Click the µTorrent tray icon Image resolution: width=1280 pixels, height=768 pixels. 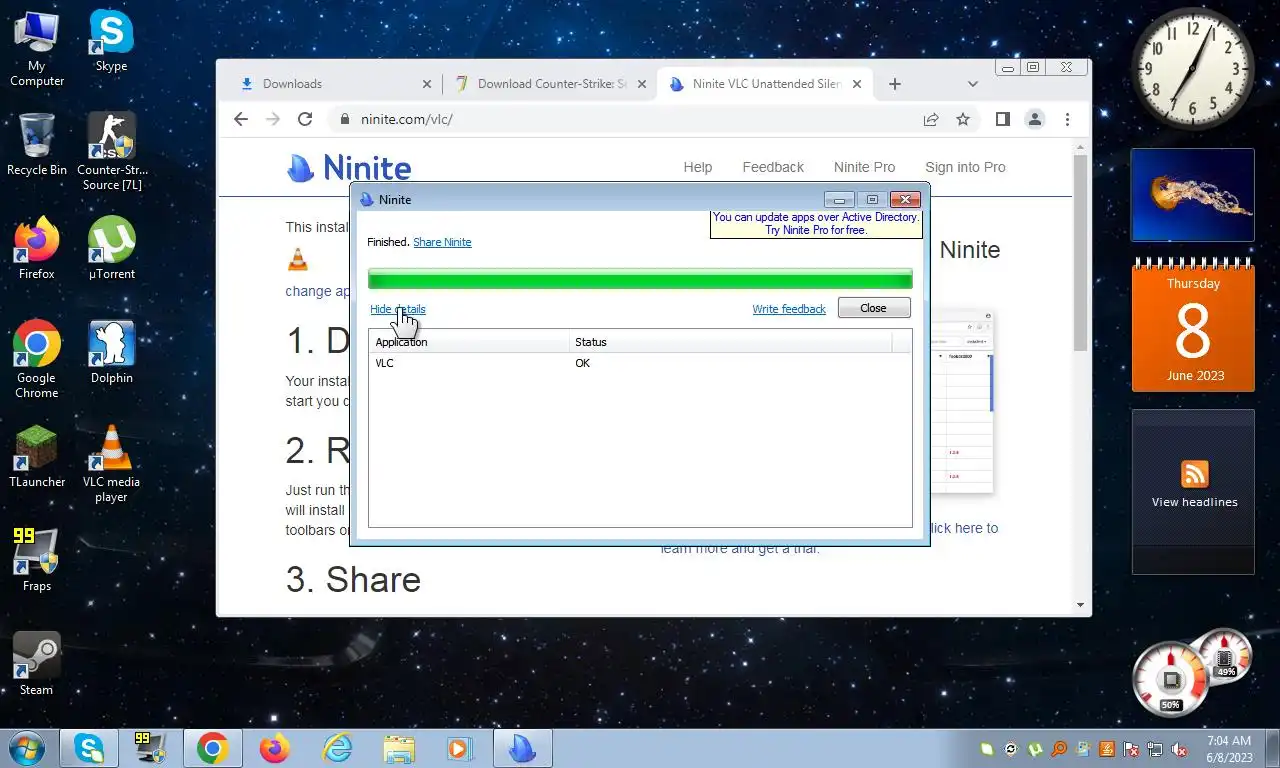point(1035,749)
